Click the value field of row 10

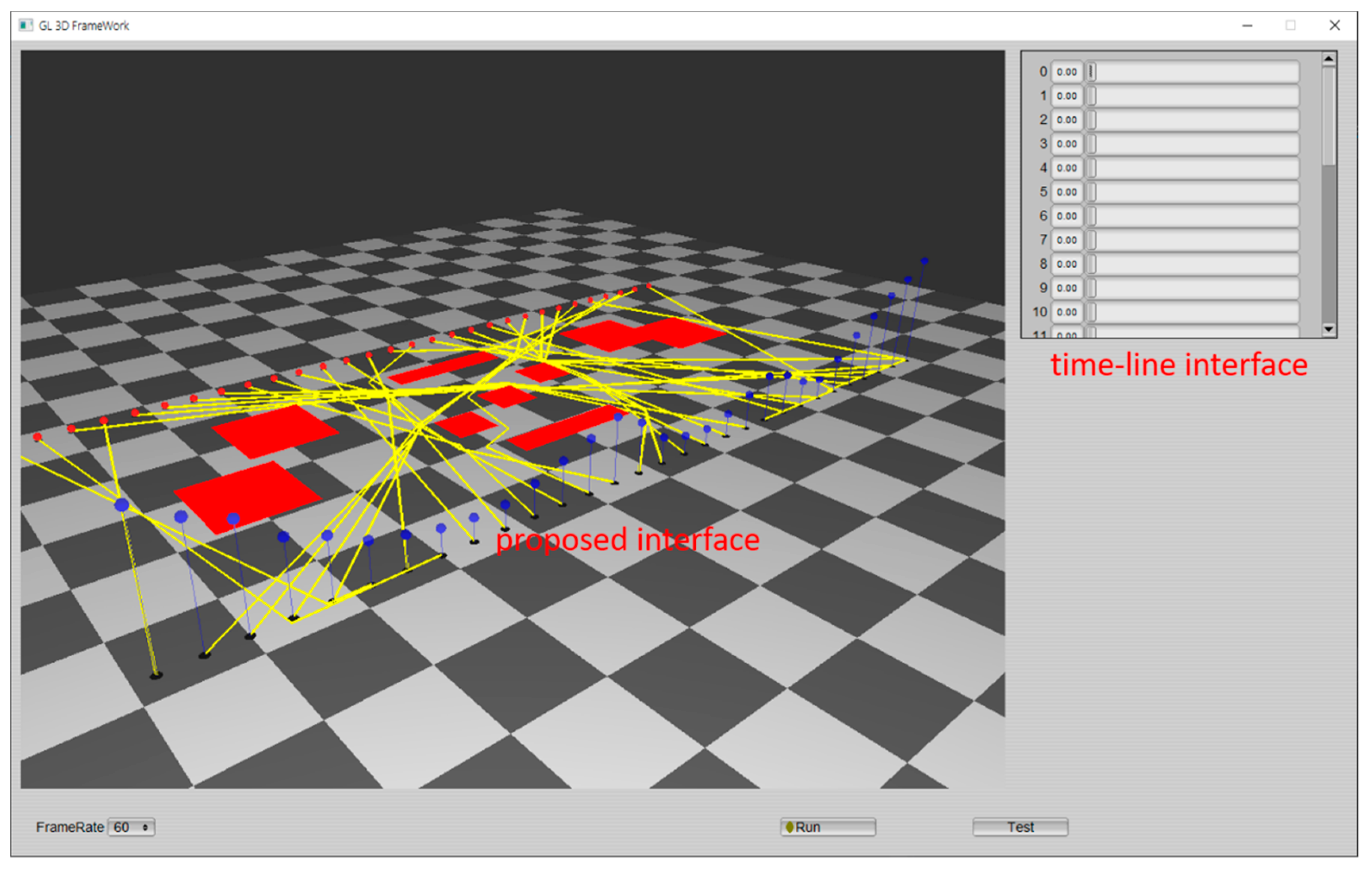[x=1067, y=312]
